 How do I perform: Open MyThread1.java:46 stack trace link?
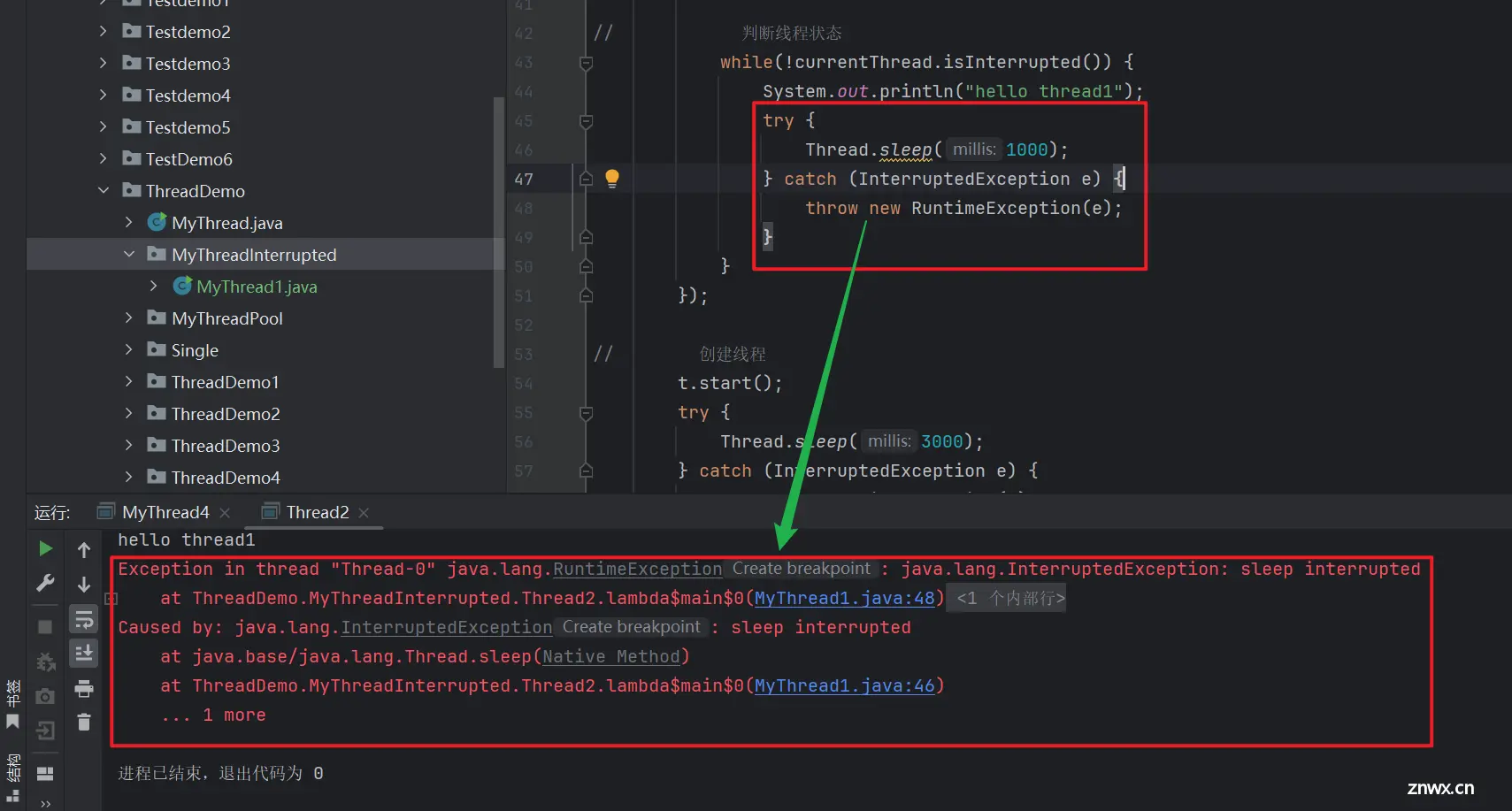tap(845, 686)
